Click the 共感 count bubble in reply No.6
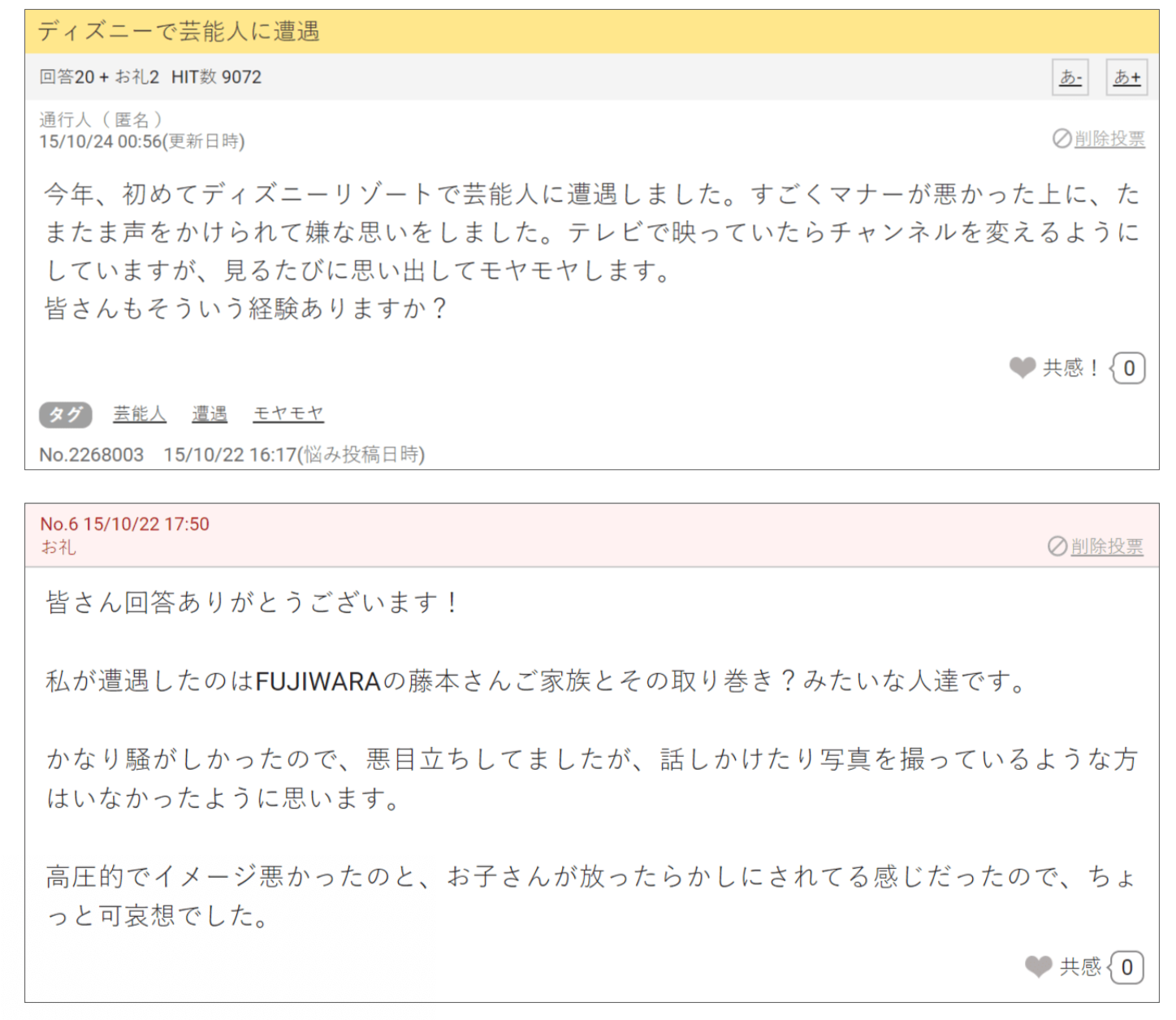Viewport: 1176px width, 1020px height. click(1126, 967)
